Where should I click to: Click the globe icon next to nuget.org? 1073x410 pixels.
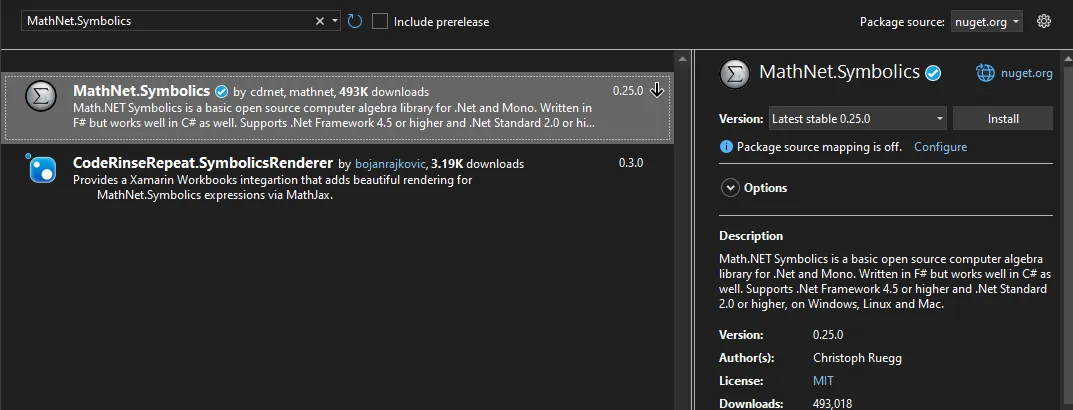point(985,73)
